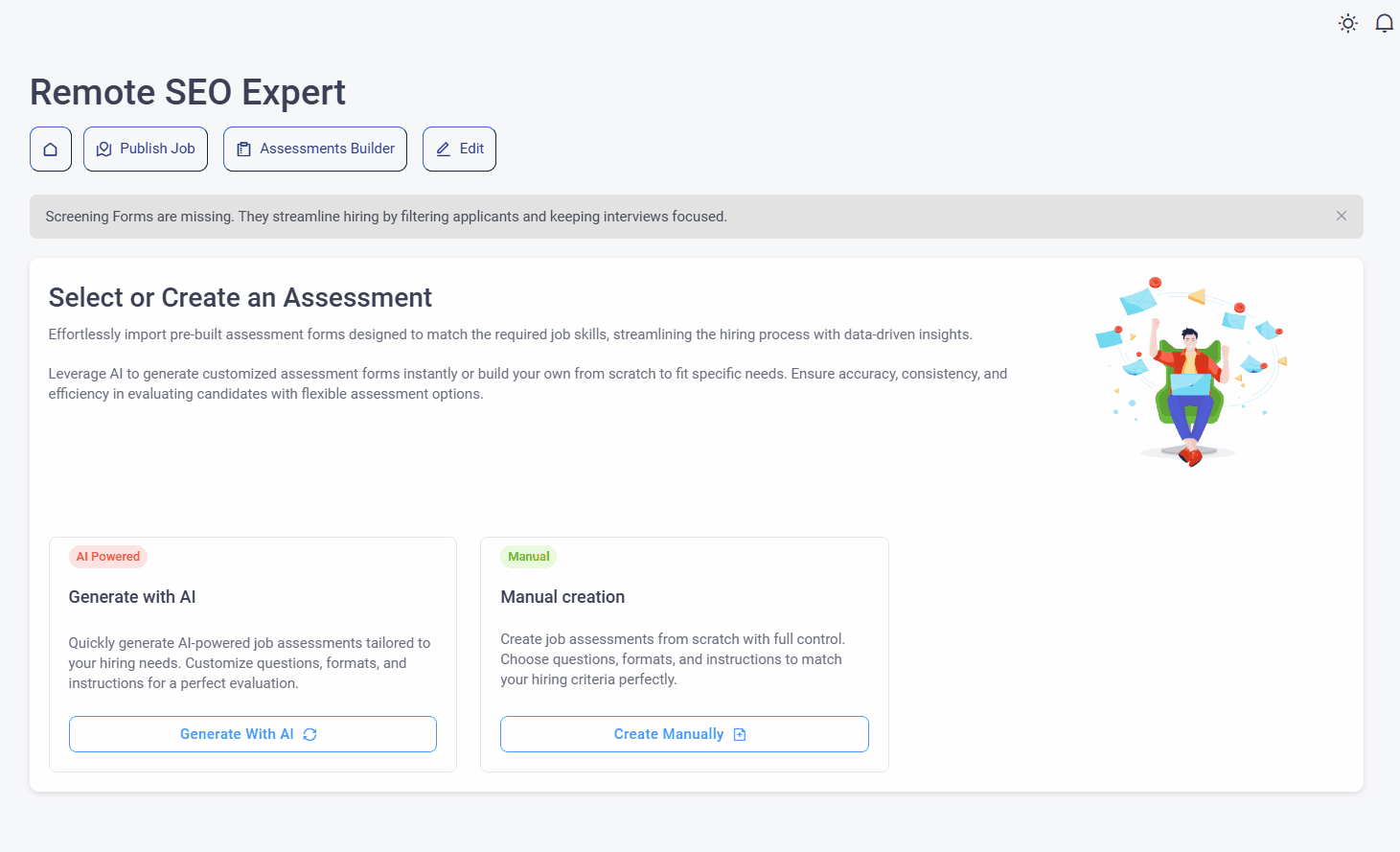
Task: Click the Quickly generate AI-powered assessments description
Action: click(x=249, y=663)
